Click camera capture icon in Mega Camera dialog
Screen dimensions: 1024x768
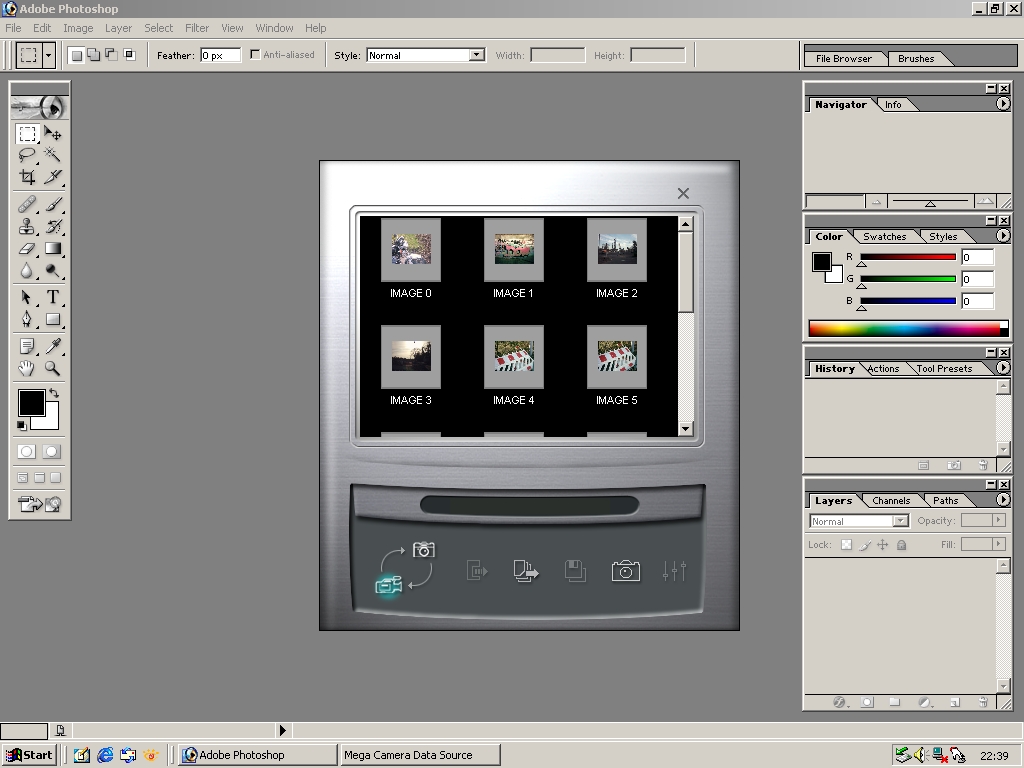click(x=626, y=571)
